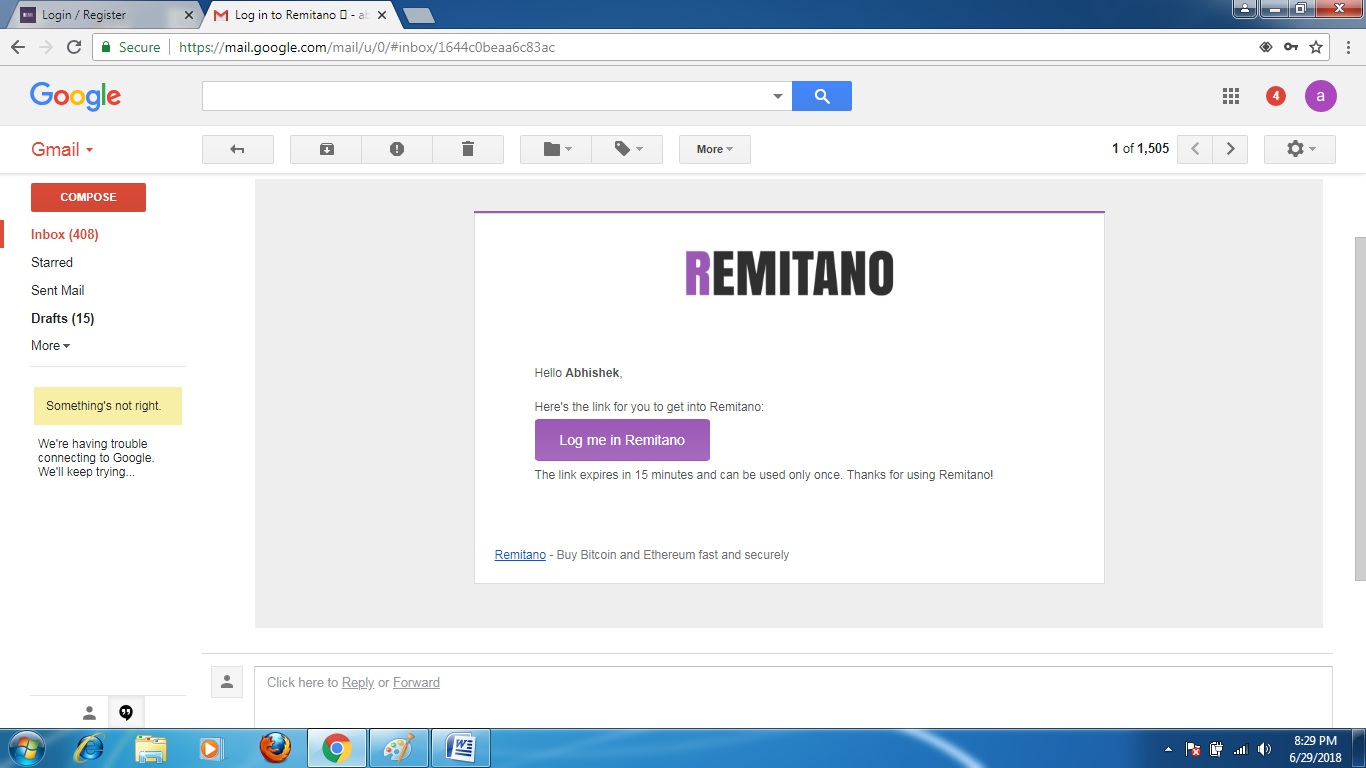Click the Google logo

(75, 96)
